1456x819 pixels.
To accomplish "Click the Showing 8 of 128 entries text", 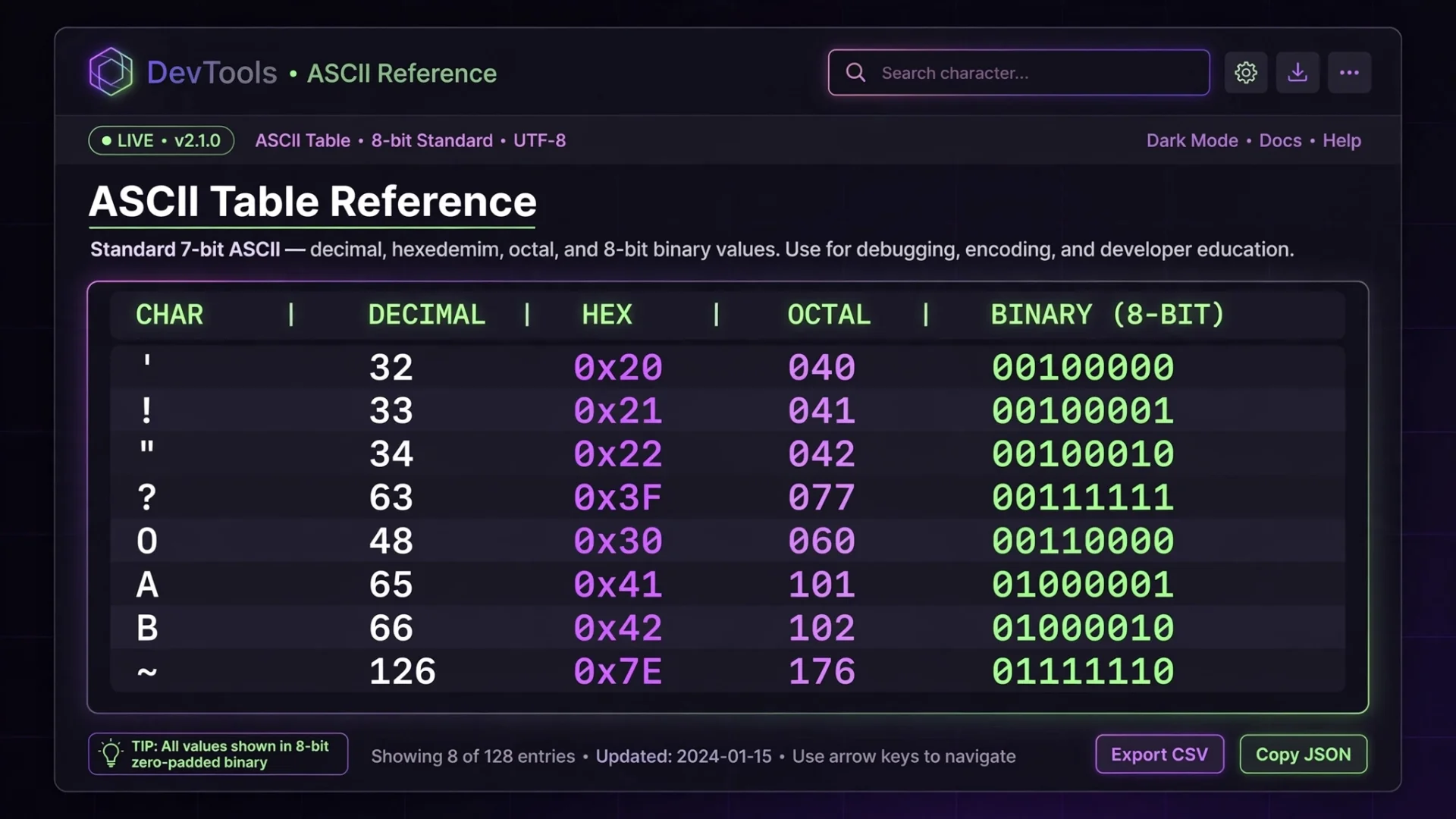I will coord(472,756).
